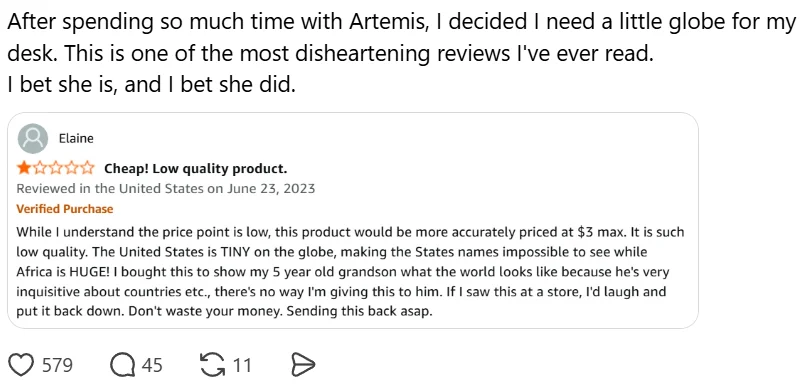Repost using the circular arrows icon
802x391 pixels.
point(212,365)
